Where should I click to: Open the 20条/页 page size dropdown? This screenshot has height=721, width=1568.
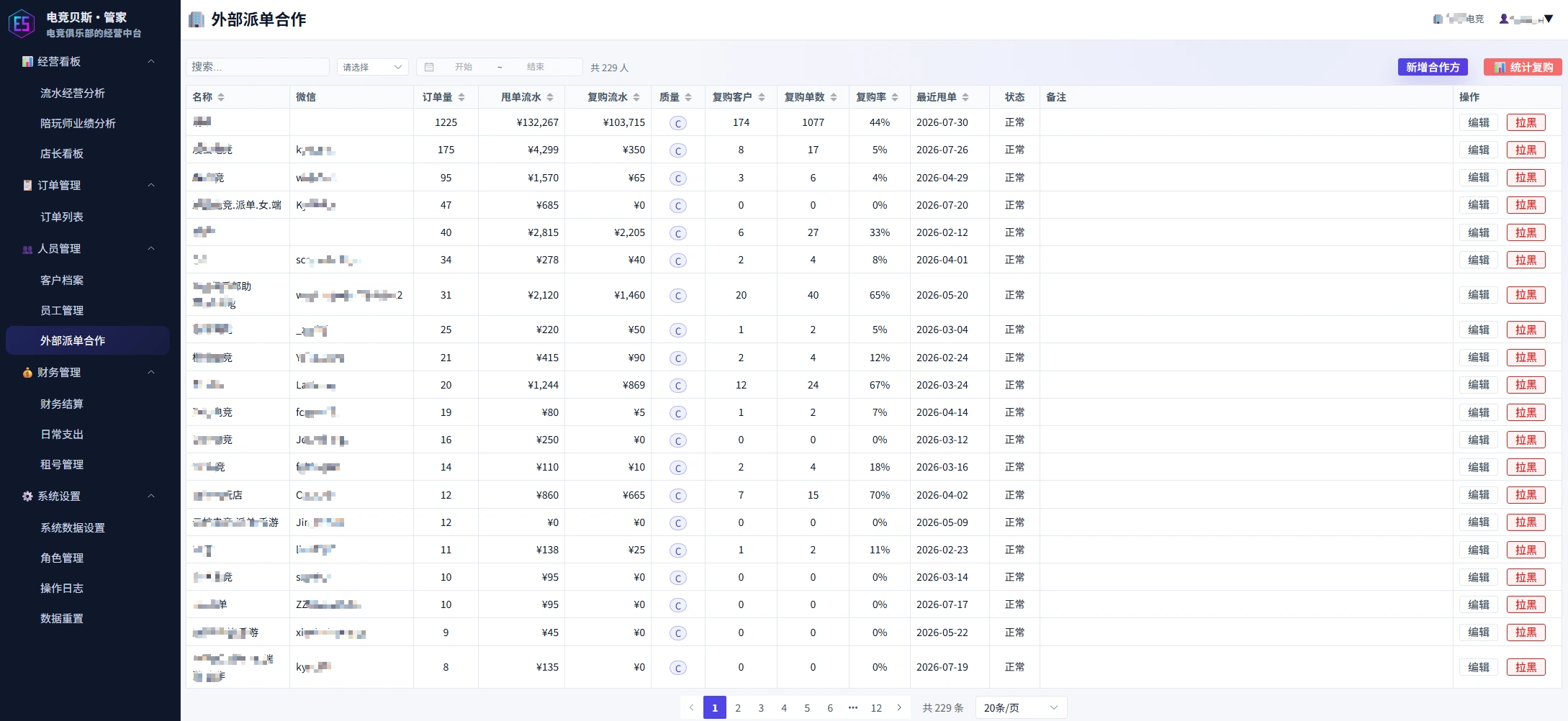pyautogui.click(x=1021, y=708)
